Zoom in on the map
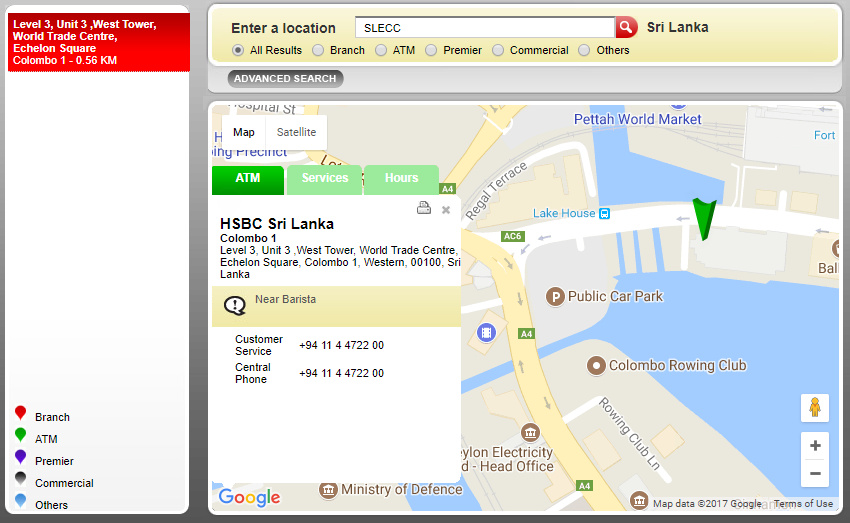850x523 pixels. point(815,446)
